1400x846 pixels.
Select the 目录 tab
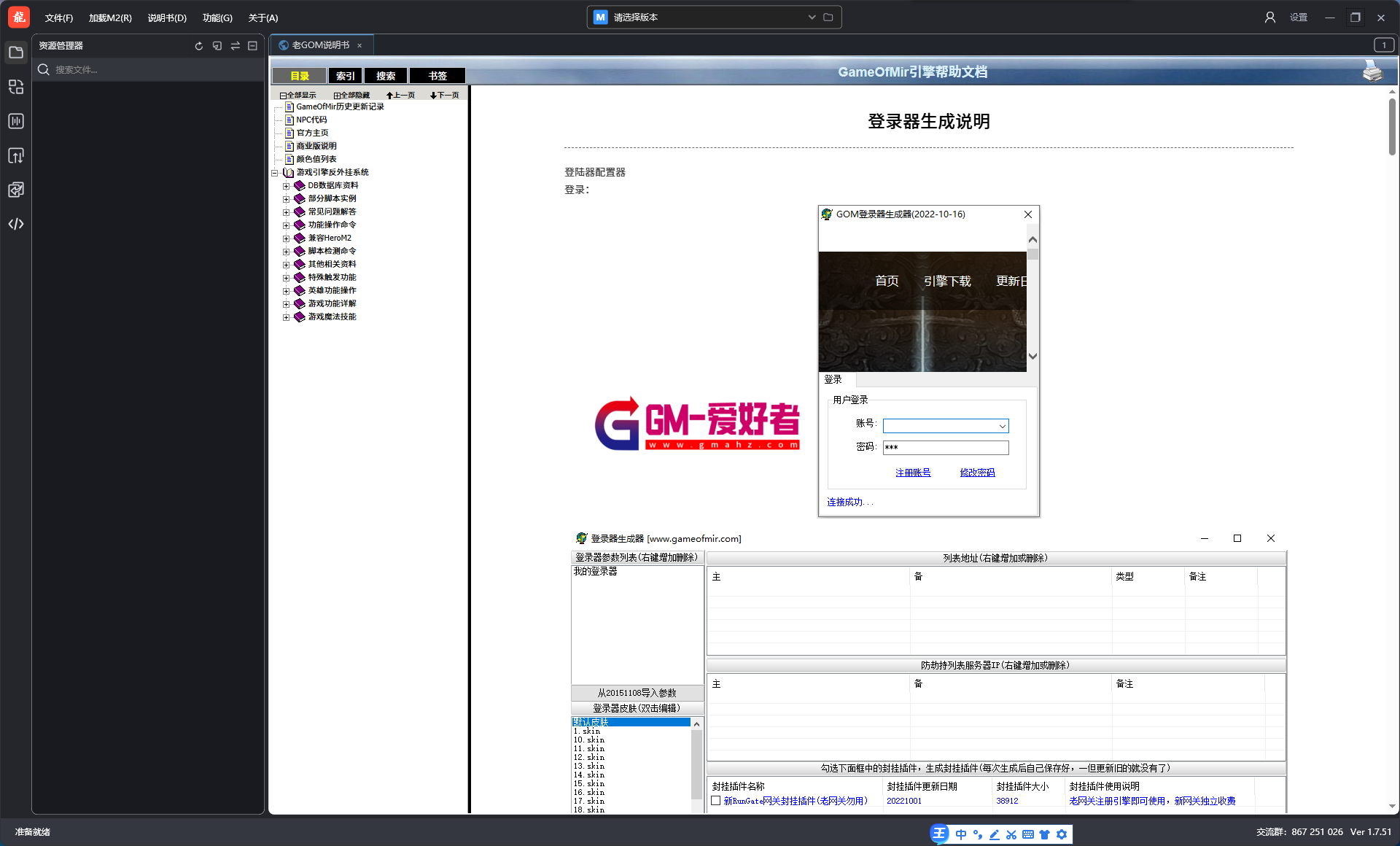pos(300,76)
